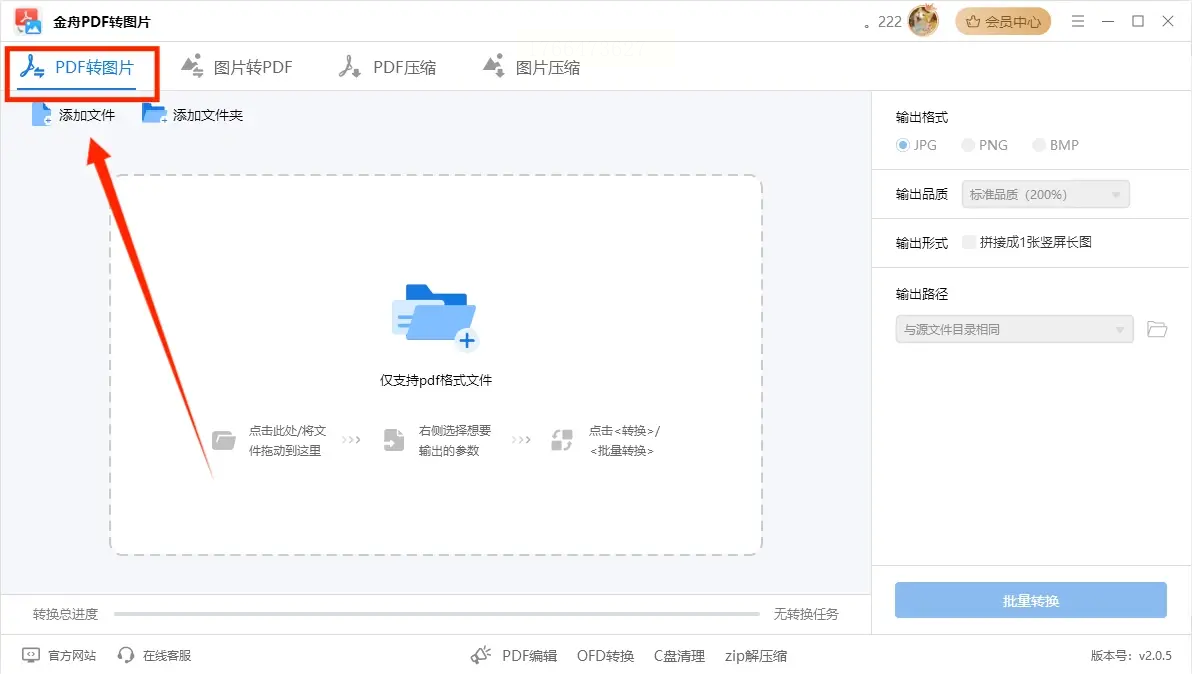Open the 输出品质 dropdown
Viewport: 1192px width, 674px height.
pos(1045,195)
